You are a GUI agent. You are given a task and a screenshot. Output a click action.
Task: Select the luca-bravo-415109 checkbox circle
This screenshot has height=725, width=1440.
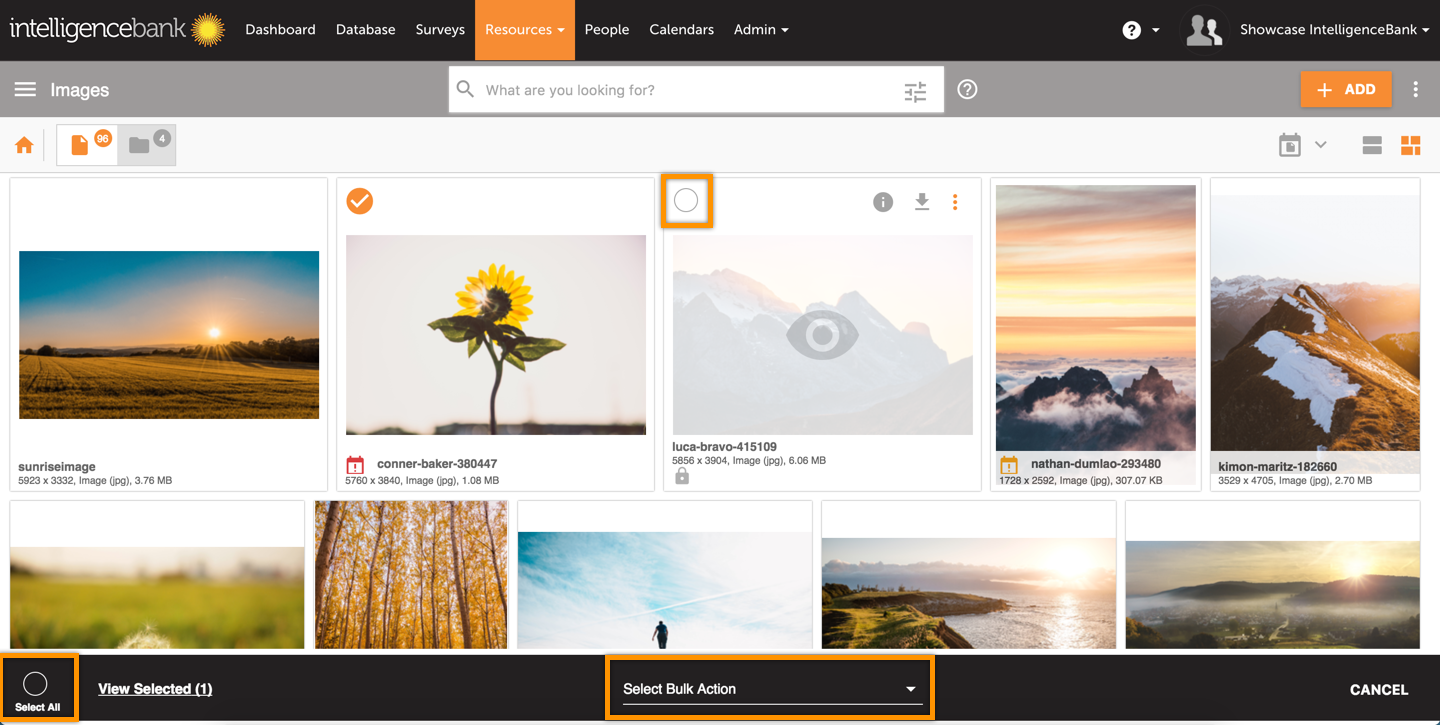point(686,201)
